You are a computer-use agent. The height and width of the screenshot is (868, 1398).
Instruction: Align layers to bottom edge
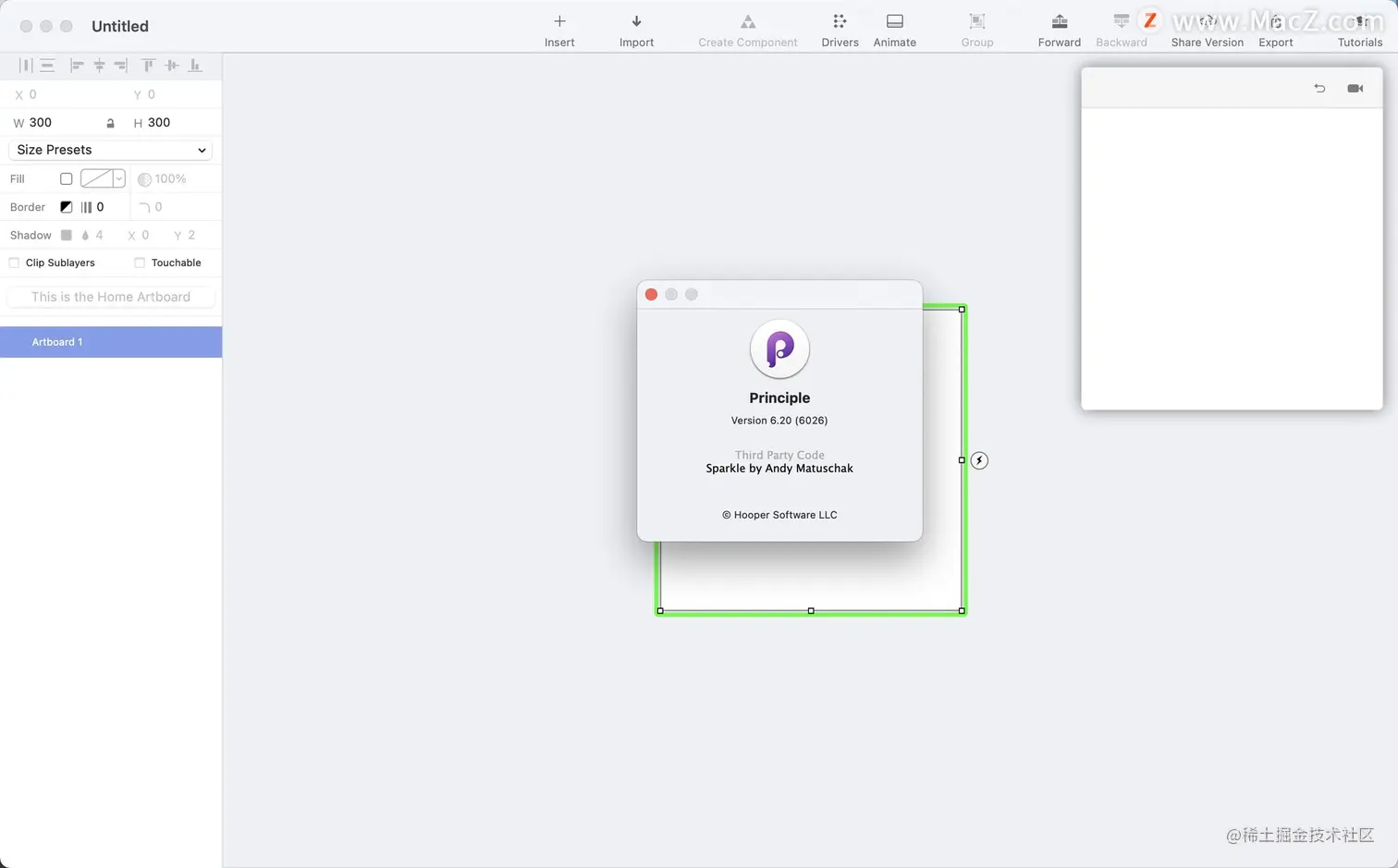pos(194,66)
